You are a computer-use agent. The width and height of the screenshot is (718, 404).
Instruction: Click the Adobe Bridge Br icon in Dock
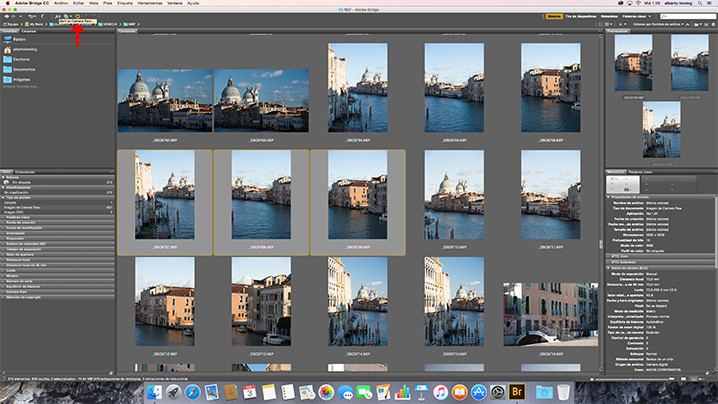[x=517, y=392]
